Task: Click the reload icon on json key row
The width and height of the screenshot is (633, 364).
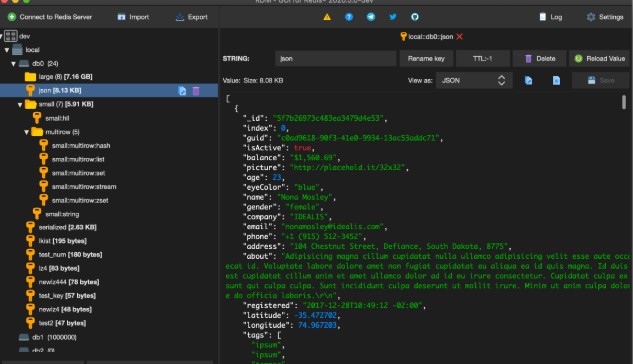Action: pos(182,91)
